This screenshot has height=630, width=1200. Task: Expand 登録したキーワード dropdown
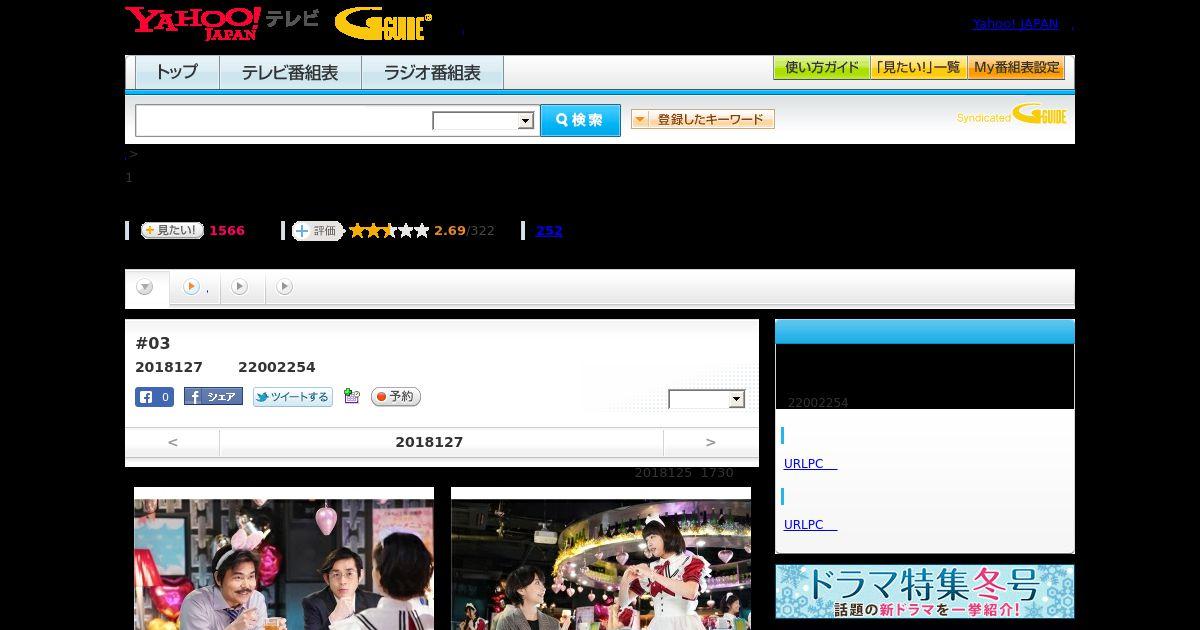[x=703, y=119]
